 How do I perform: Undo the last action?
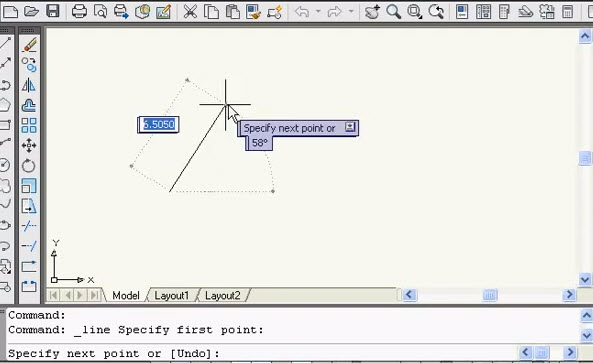click(302, 11)
